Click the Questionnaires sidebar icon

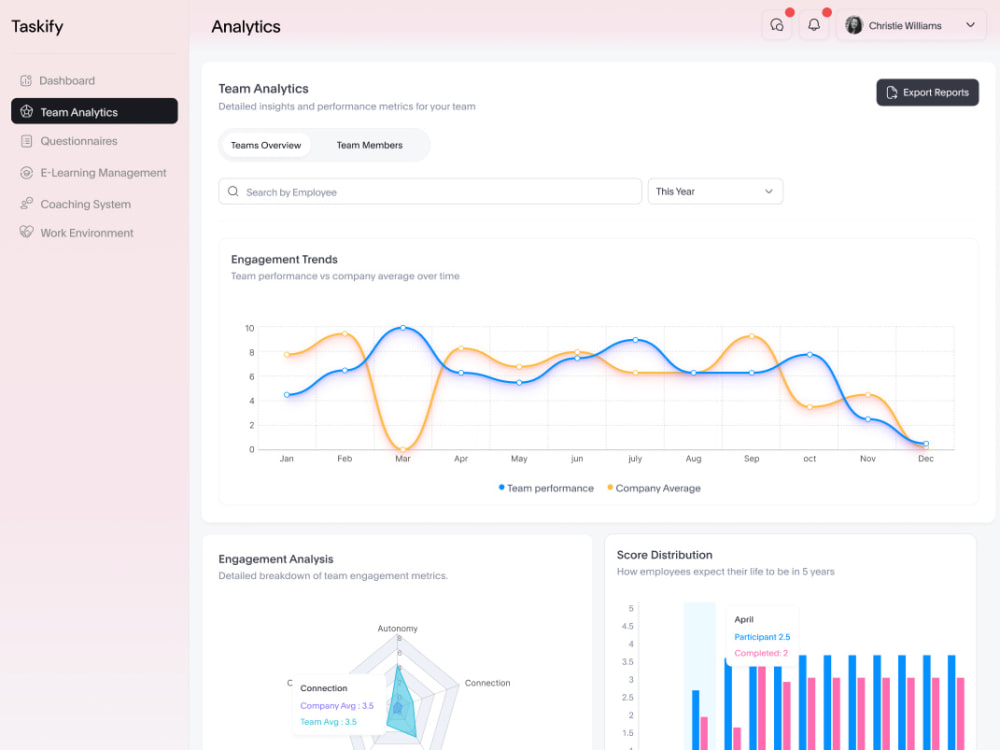[x=26, y=141]
